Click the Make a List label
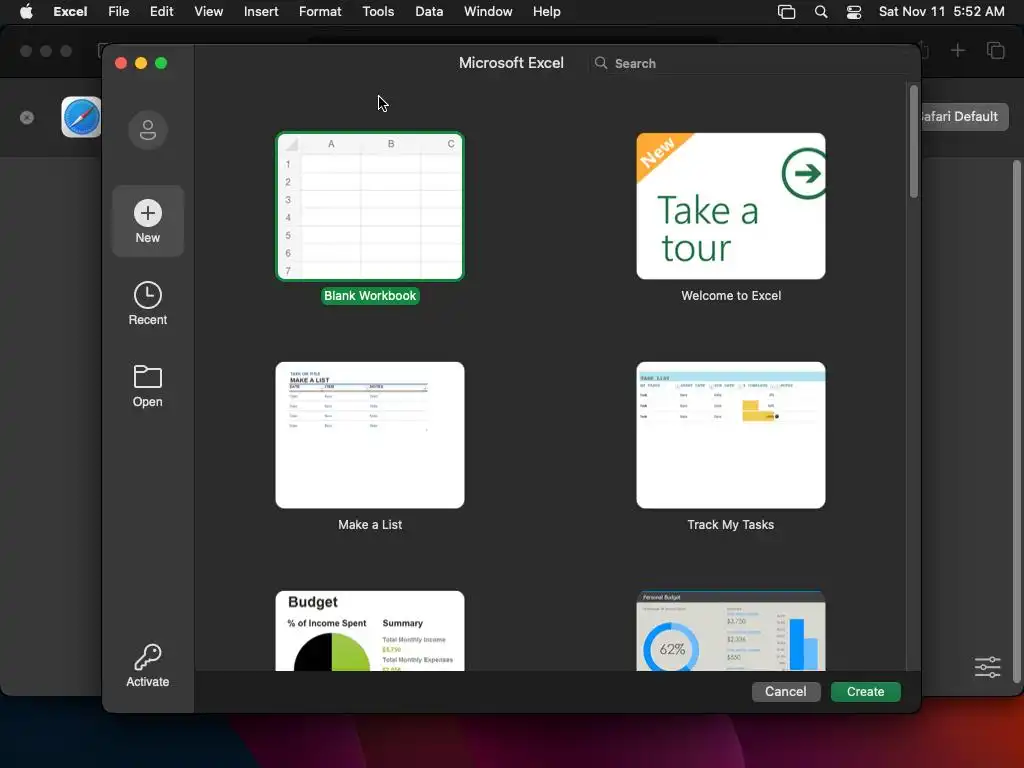1024x768 pixels. 370,524
